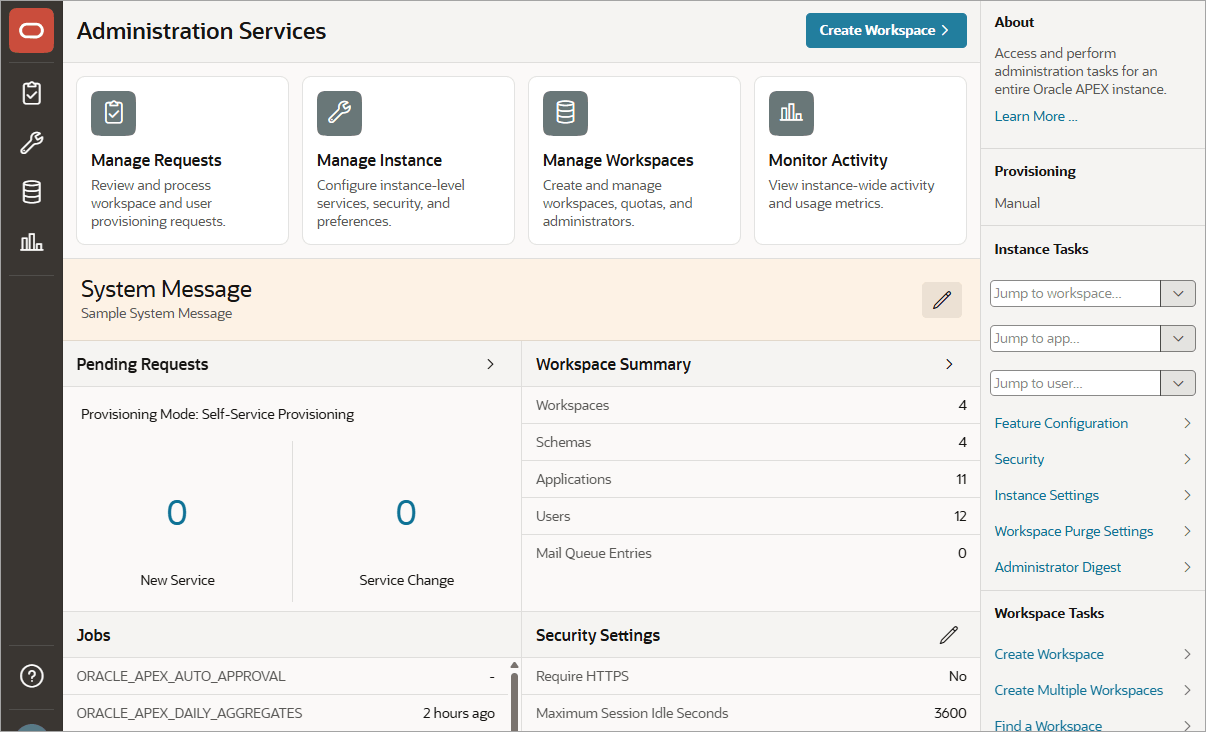The image size is (1206, 732).
Task: Open the Jump to app dropdown arrow
Action: coord(1178,338)
